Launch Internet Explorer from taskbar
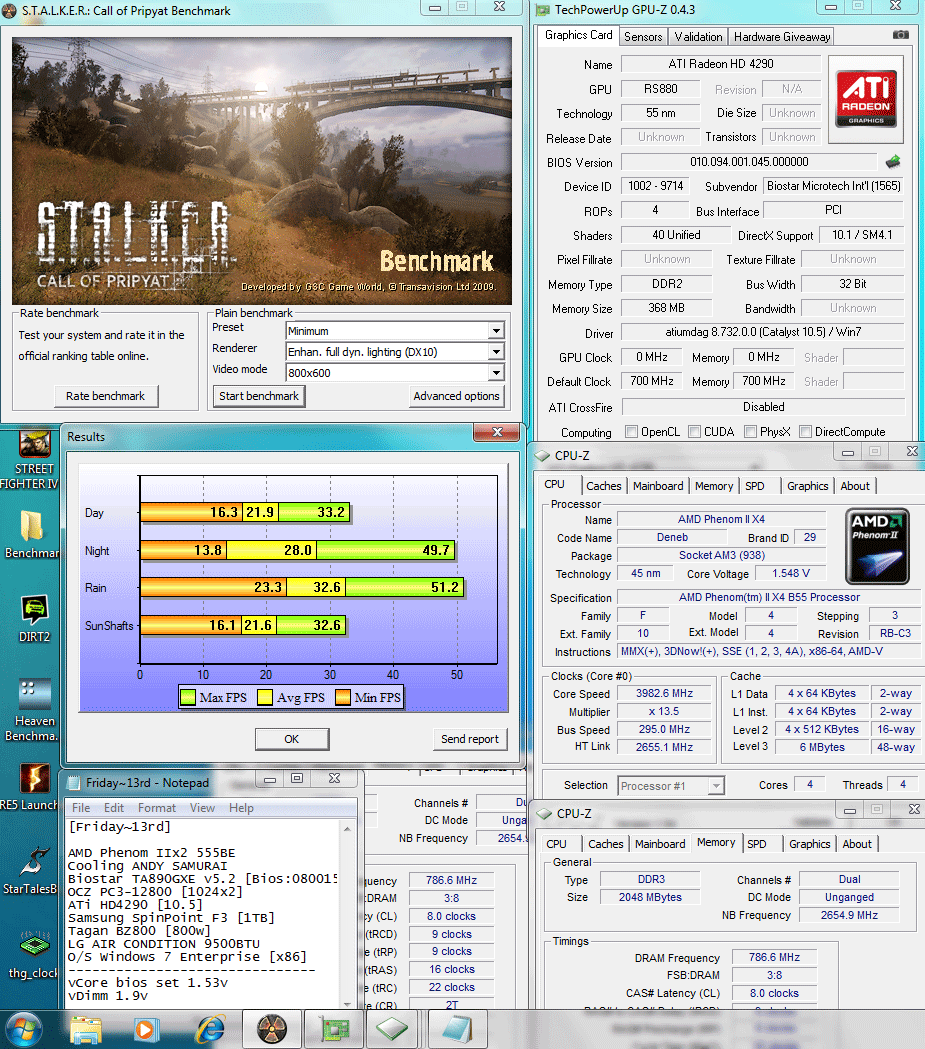Viewport: 925px width, 1049px height. [210, 1030]
